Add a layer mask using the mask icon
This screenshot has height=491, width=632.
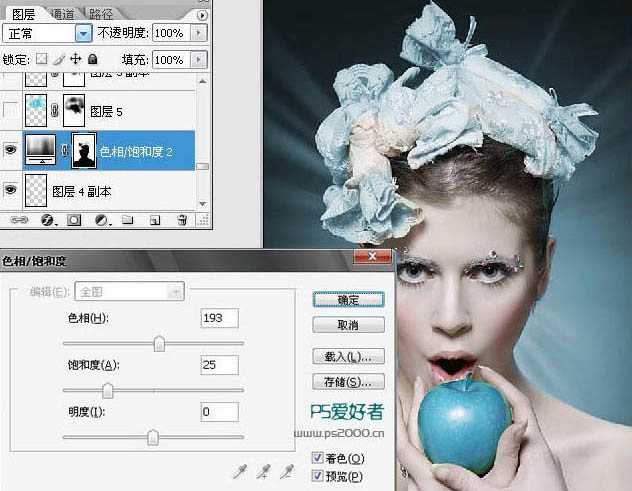[74, 219]
